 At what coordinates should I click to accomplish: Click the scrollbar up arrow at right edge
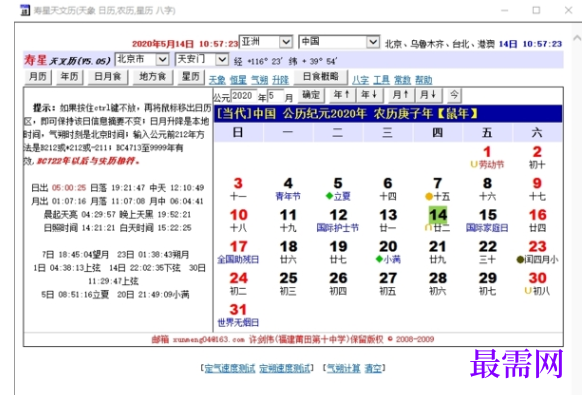coord(576,38)
